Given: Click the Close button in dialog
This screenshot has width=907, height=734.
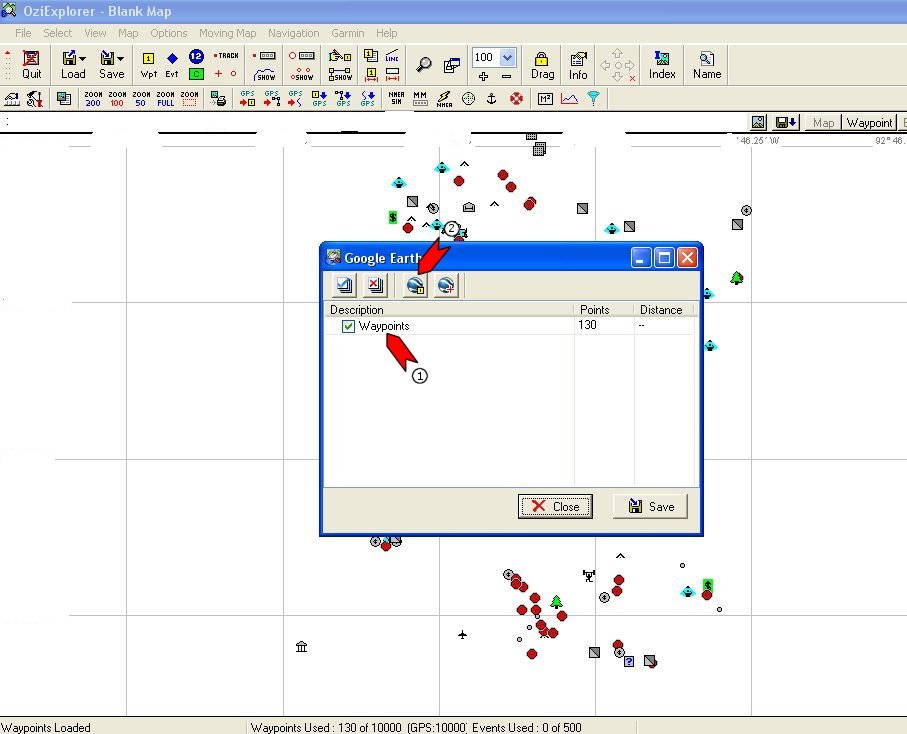Looking at the screenshot, I should coord(555,506).
